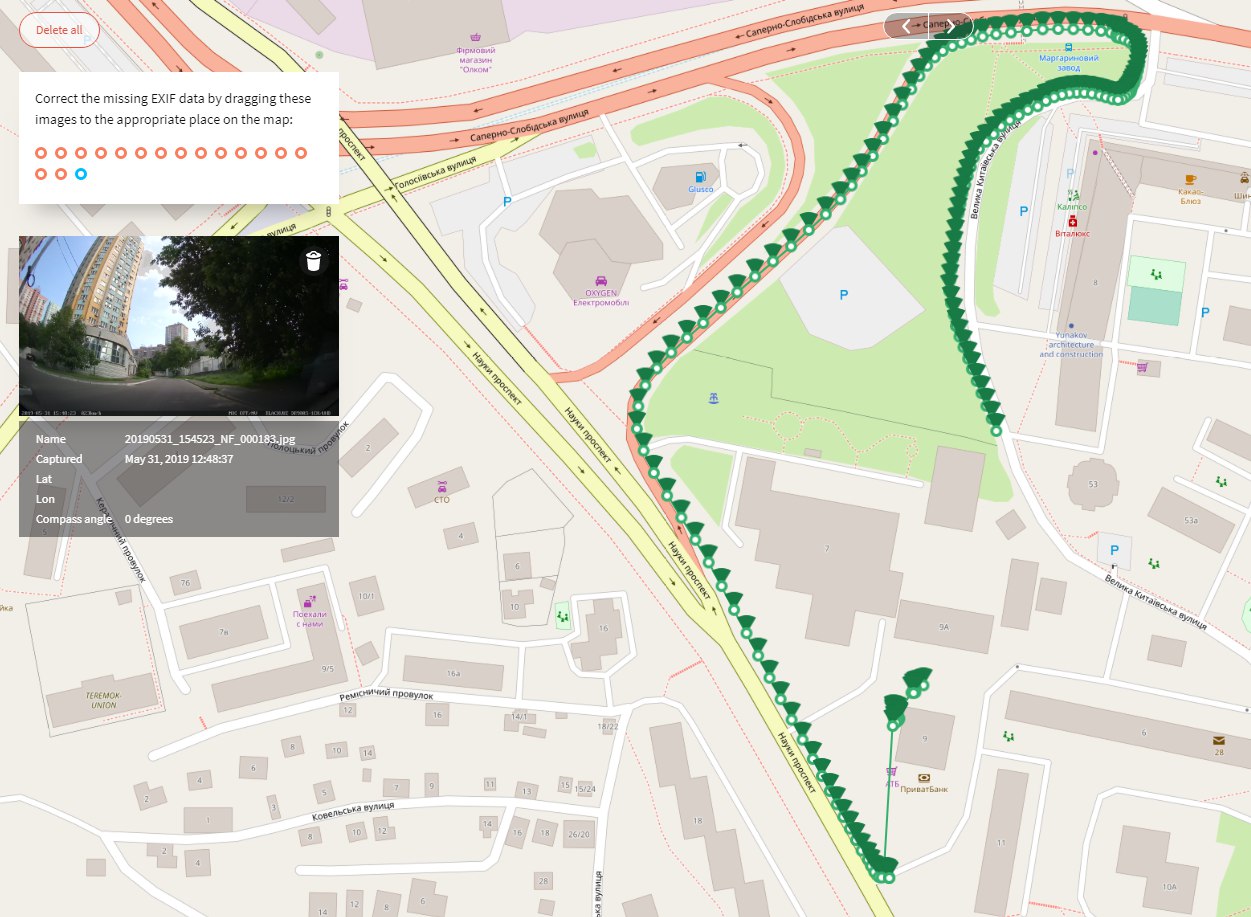Click the shopping cart icon below Yunakov
Screen dimensions: 1251x917
pos(1141,367)
